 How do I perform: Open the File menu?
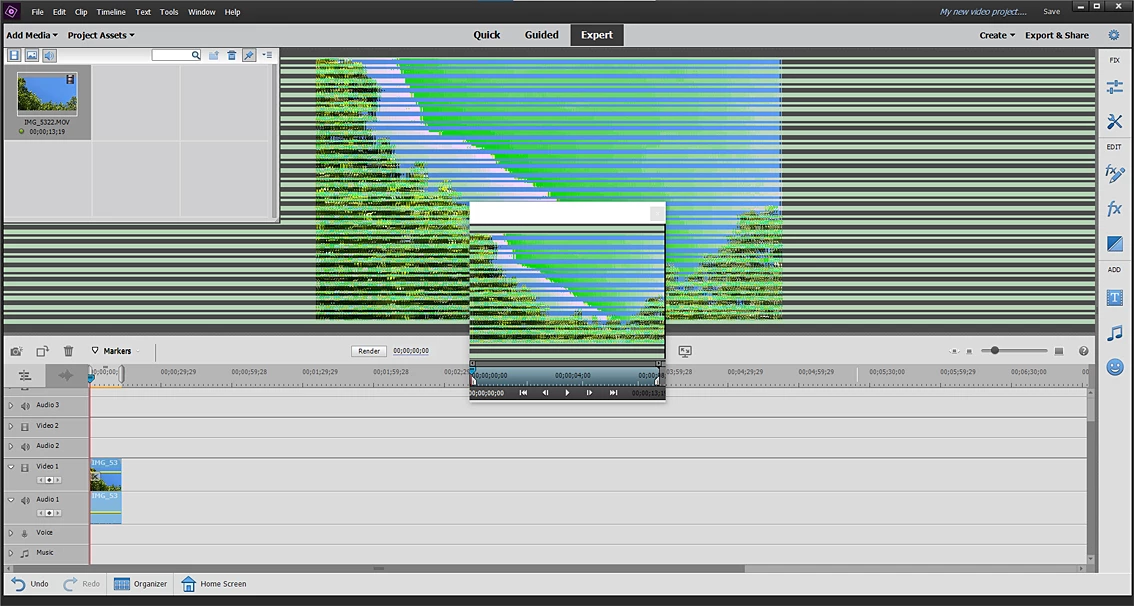[x=38, y=12]
